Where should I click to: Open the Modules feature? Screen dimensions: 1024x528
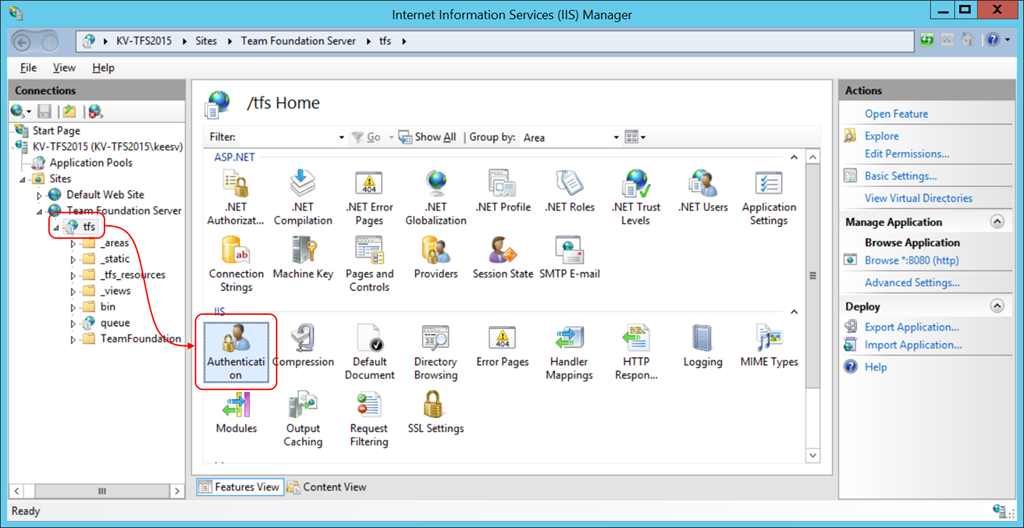(236, 412)
